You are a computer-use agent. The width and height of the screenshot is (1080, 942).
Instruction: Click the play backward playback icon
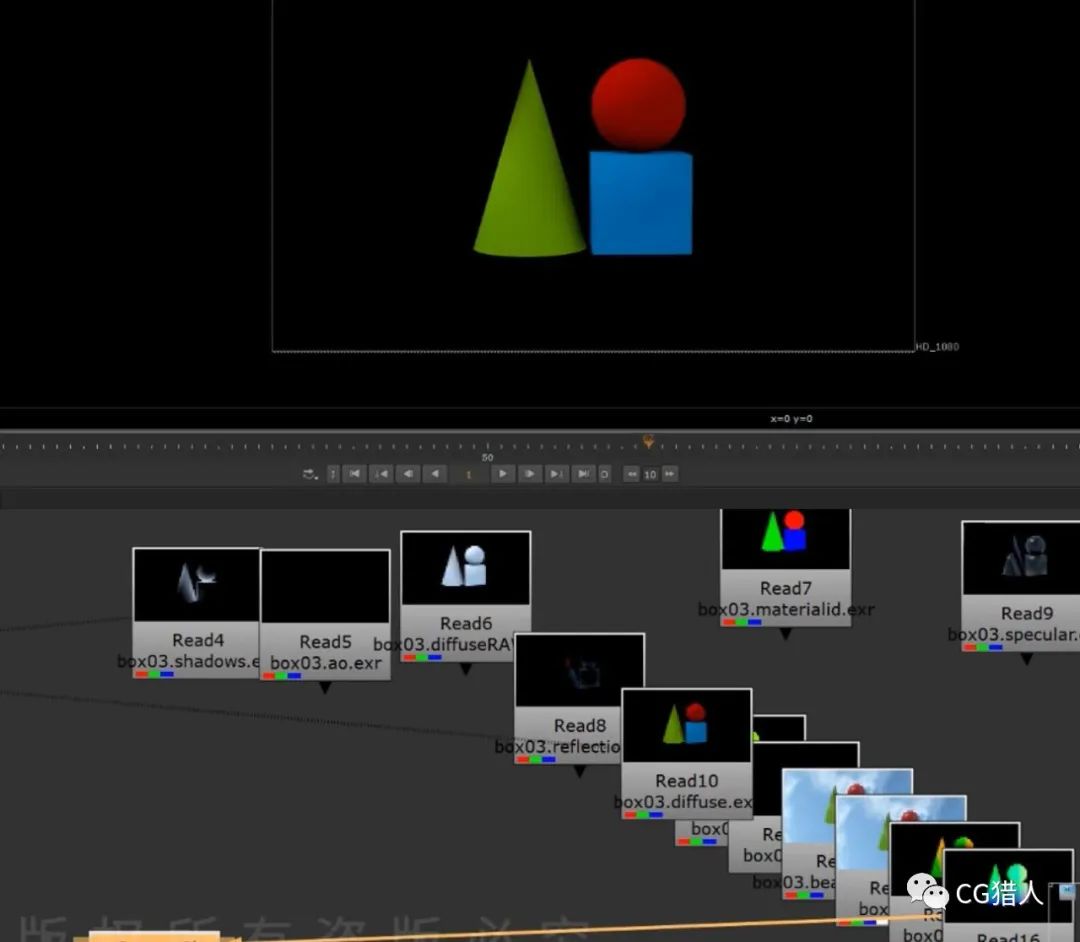437,474
